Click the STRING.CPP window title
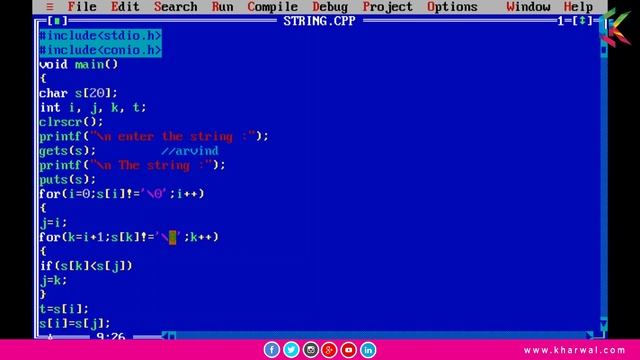The width and height of the screenshot is (640, 360). coord(319,21)
